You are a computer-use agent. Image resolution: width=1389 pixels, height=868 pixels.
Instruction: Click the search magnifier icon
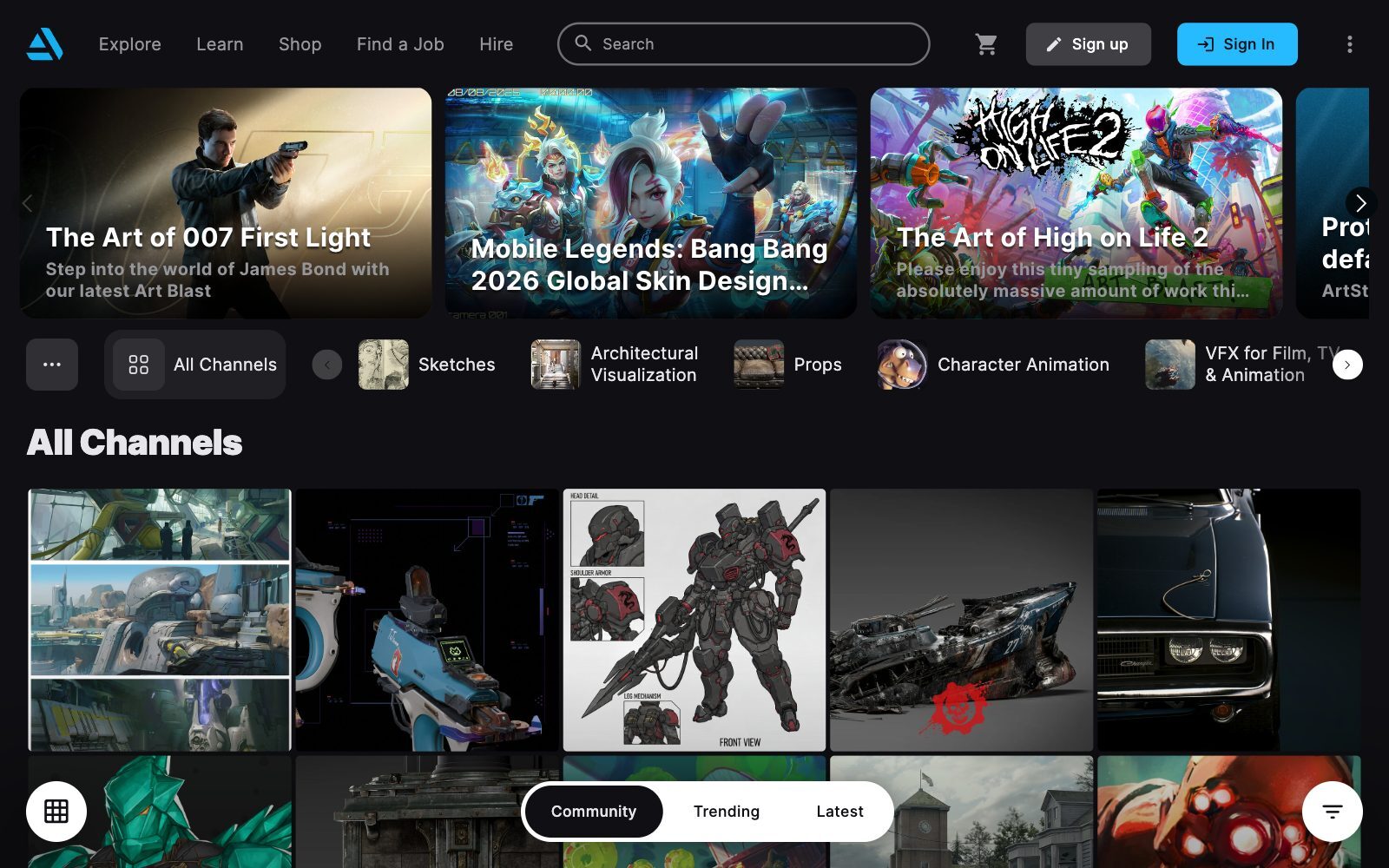pos(583,43)
